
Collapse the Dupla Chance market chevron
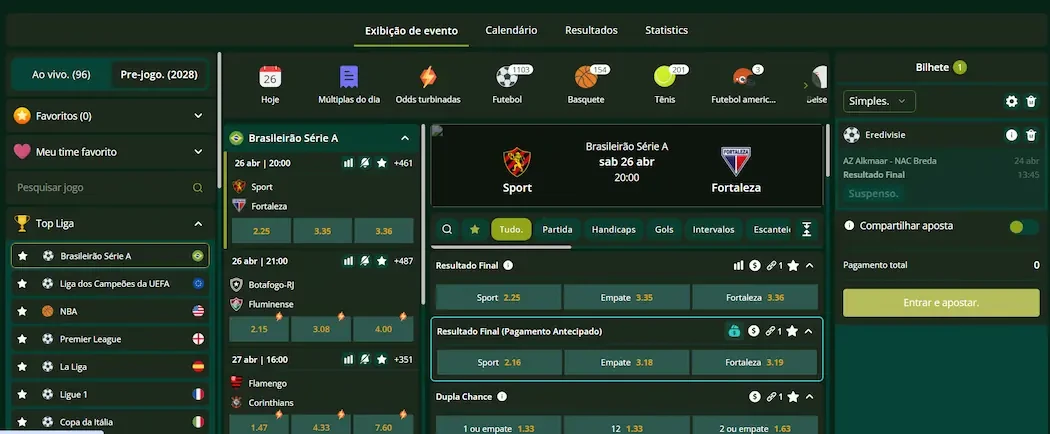pos(810,397)
